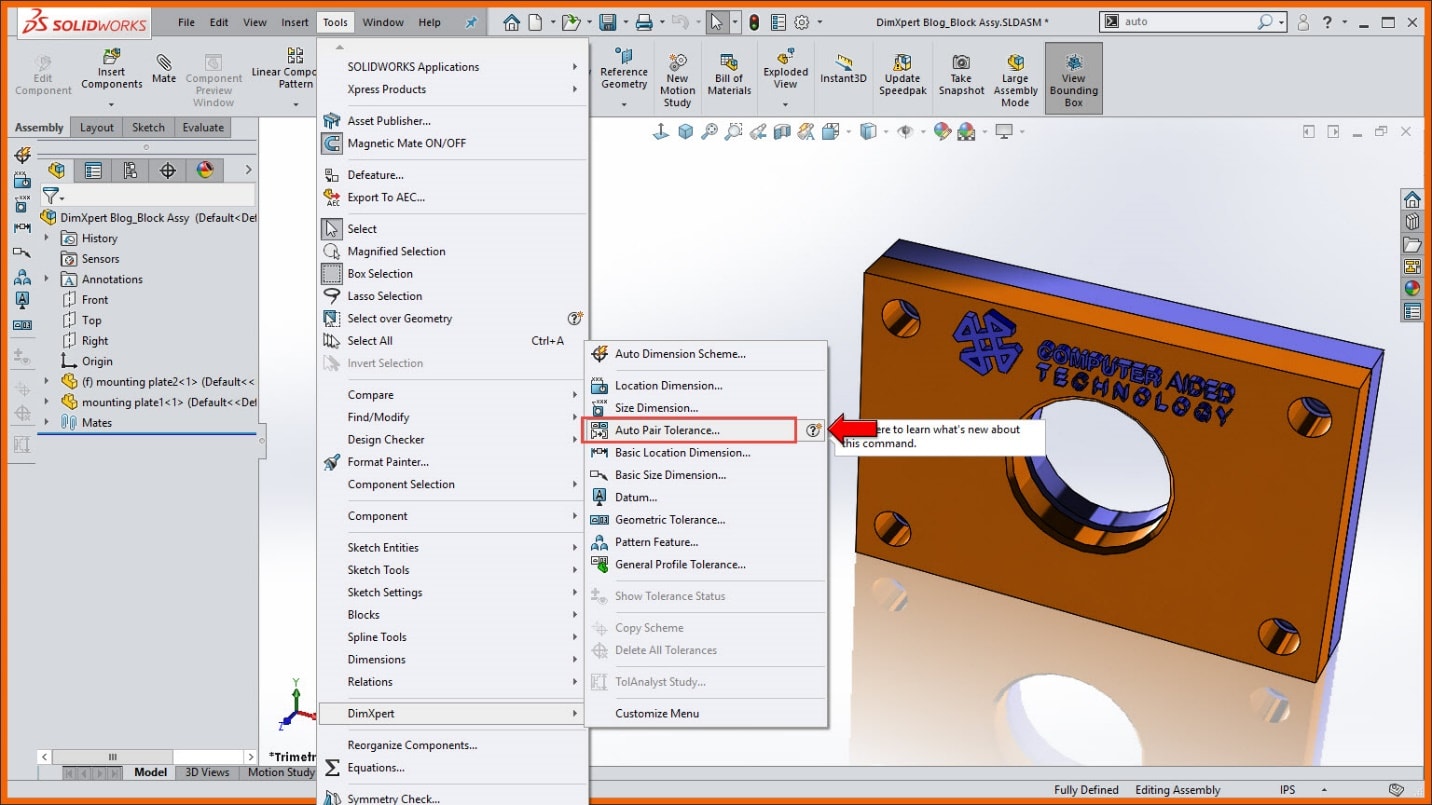Expand the mounting plate2<1> component
Viewport: 1432px width, 805px height.
pos(47,381)
